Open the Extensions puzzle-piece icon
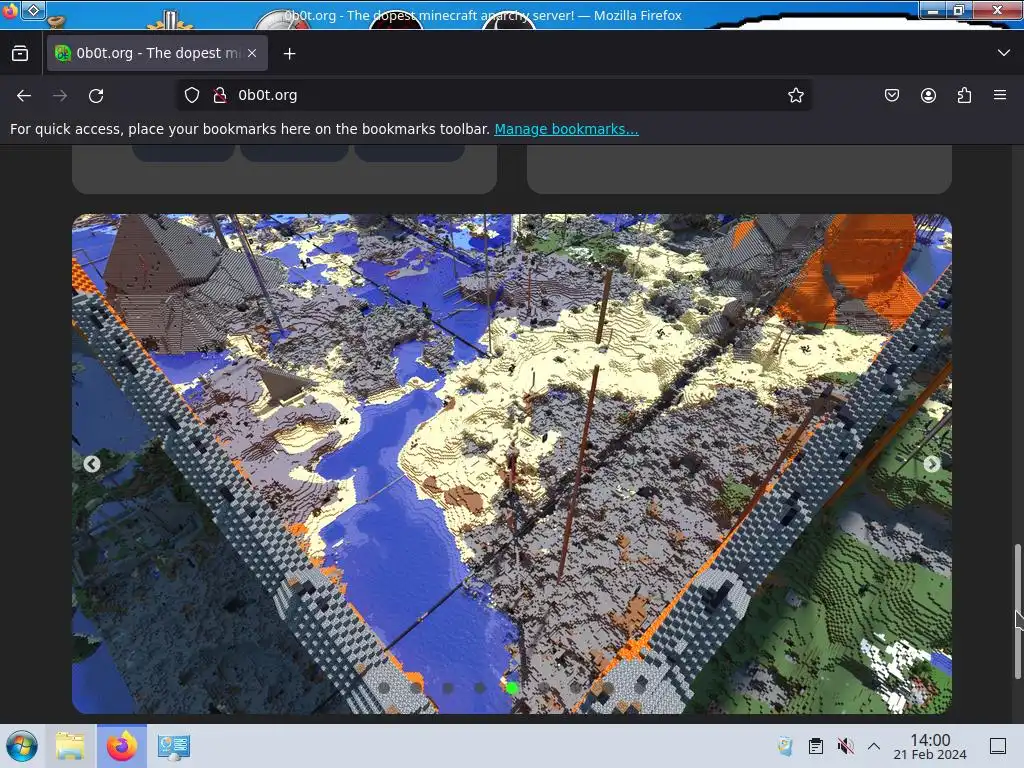The width and height of the screenshot is (1024, 768). (x=964, y=95)
